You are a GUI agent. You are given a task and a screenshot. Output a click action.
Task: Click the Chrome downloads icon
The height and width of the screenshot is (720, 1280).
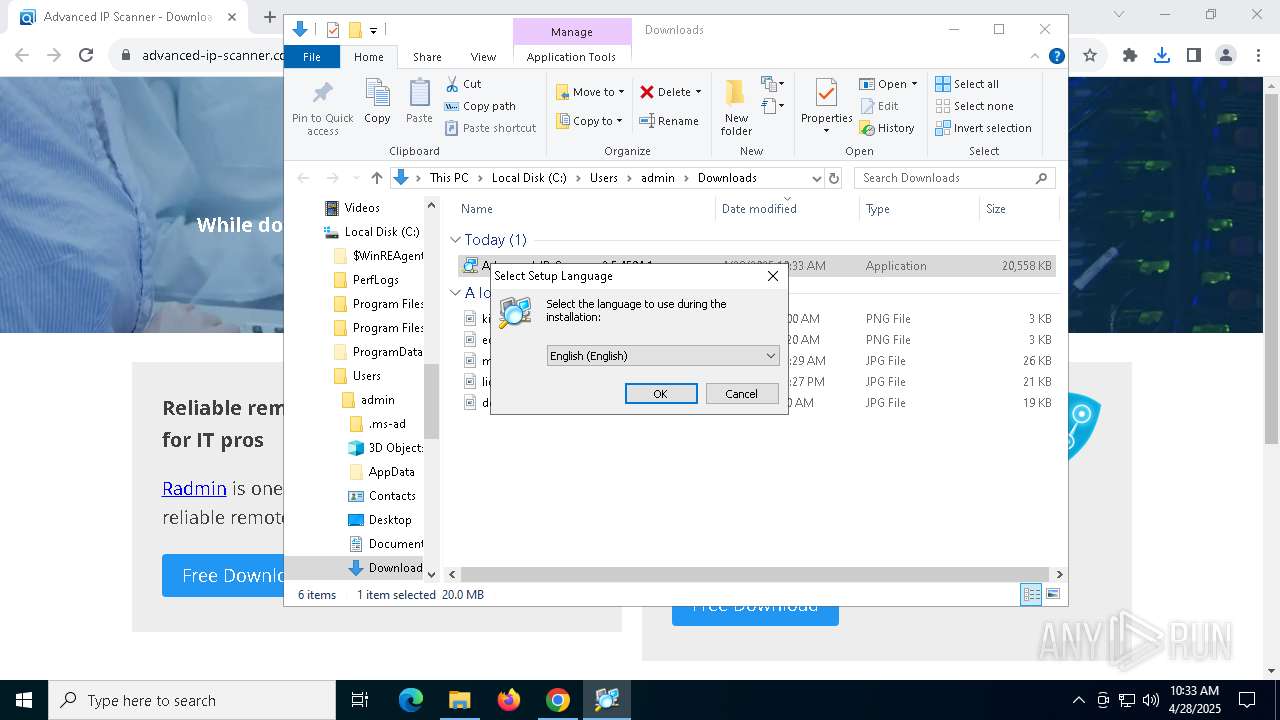(1162, 55)
